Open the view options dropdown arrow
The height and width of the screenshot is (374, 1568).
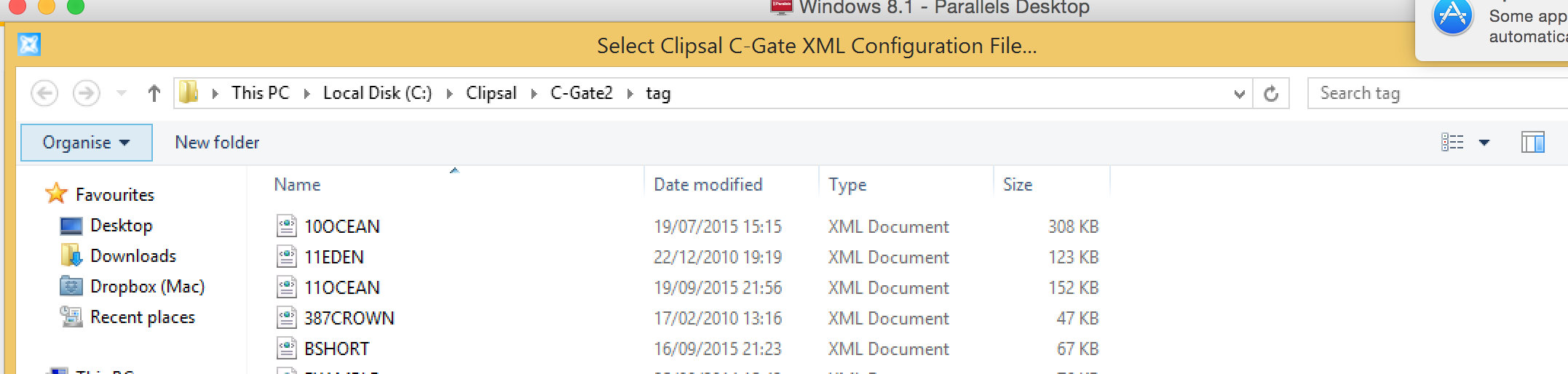tap(1484, 143)
